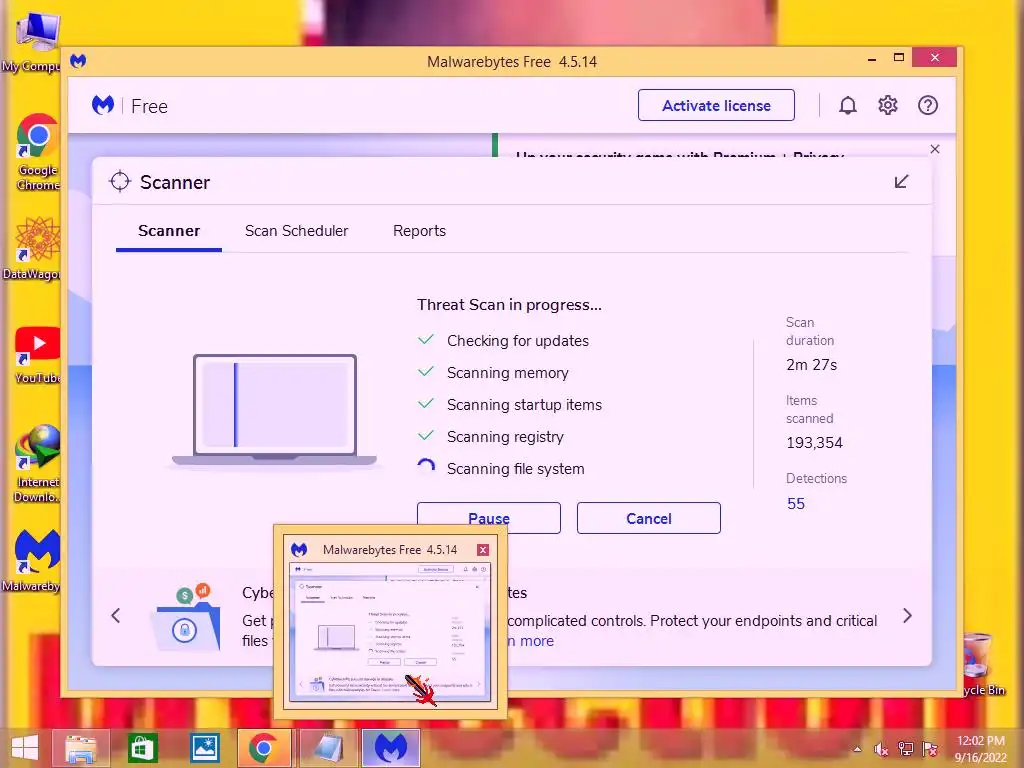Select the Internet Download Manager desktop shortcut
This screenshot has width=1024, height=768.
37,464
